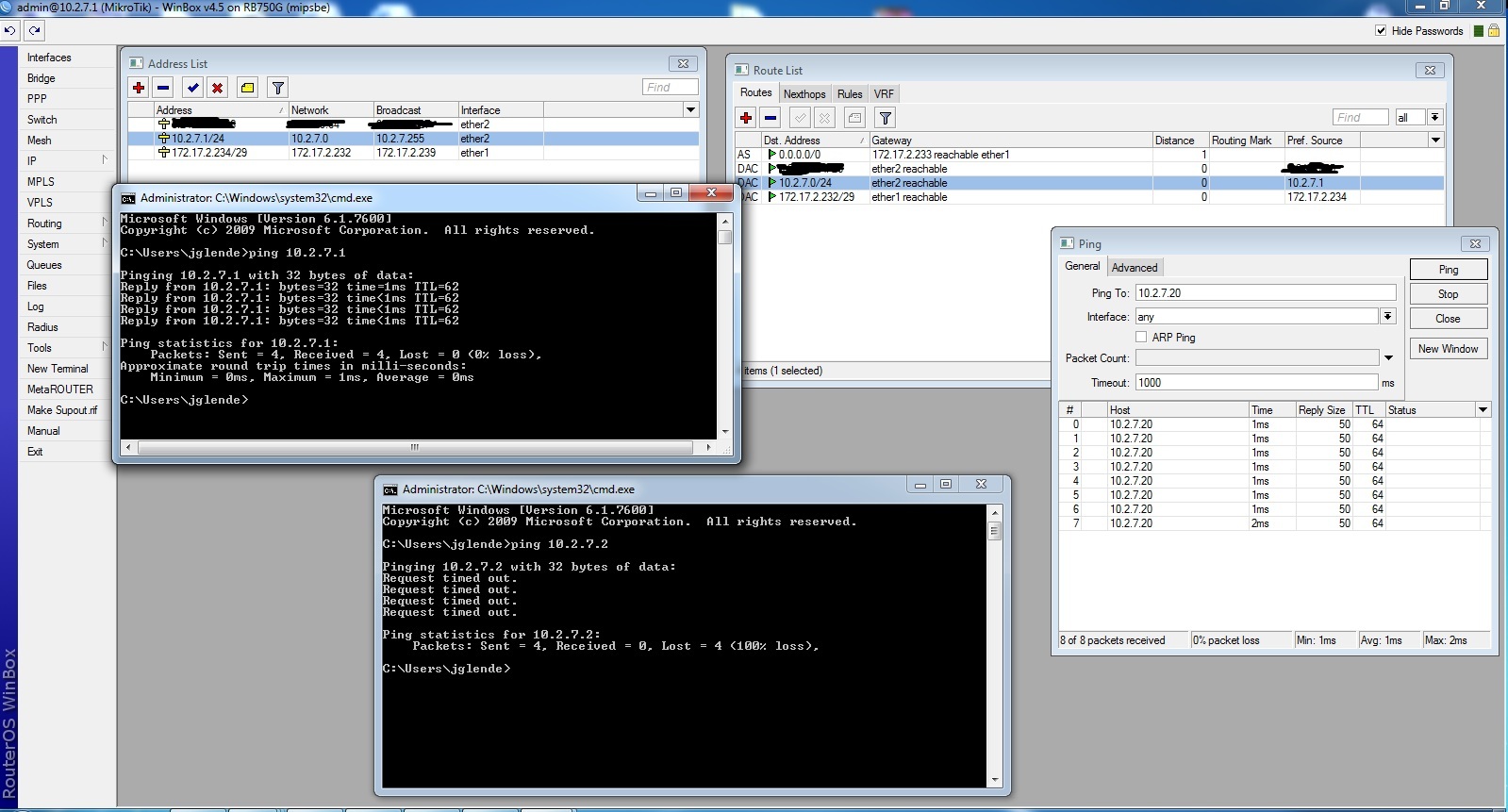This screenshot has width=1508, height=812.
Task: Click the first cmd window horizontal scrollbar
Action: [x=415, y=447]
